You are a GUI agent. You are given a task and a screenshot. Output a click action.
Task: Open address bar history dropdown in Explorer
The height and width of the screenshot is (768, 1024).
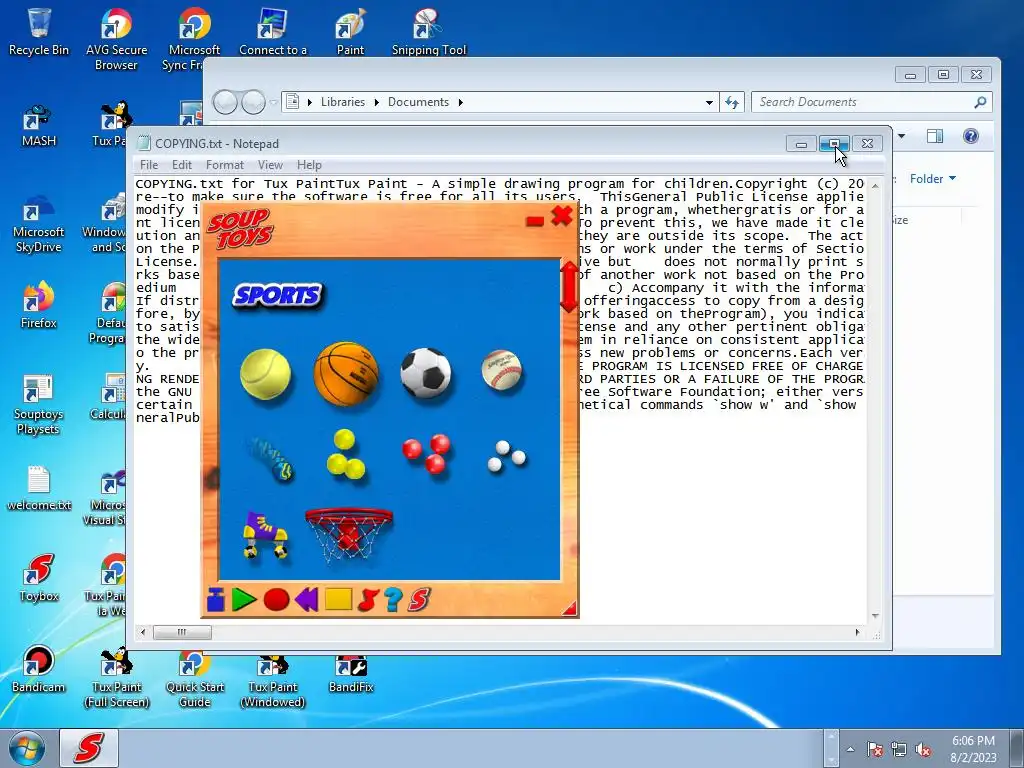(709, 103)
